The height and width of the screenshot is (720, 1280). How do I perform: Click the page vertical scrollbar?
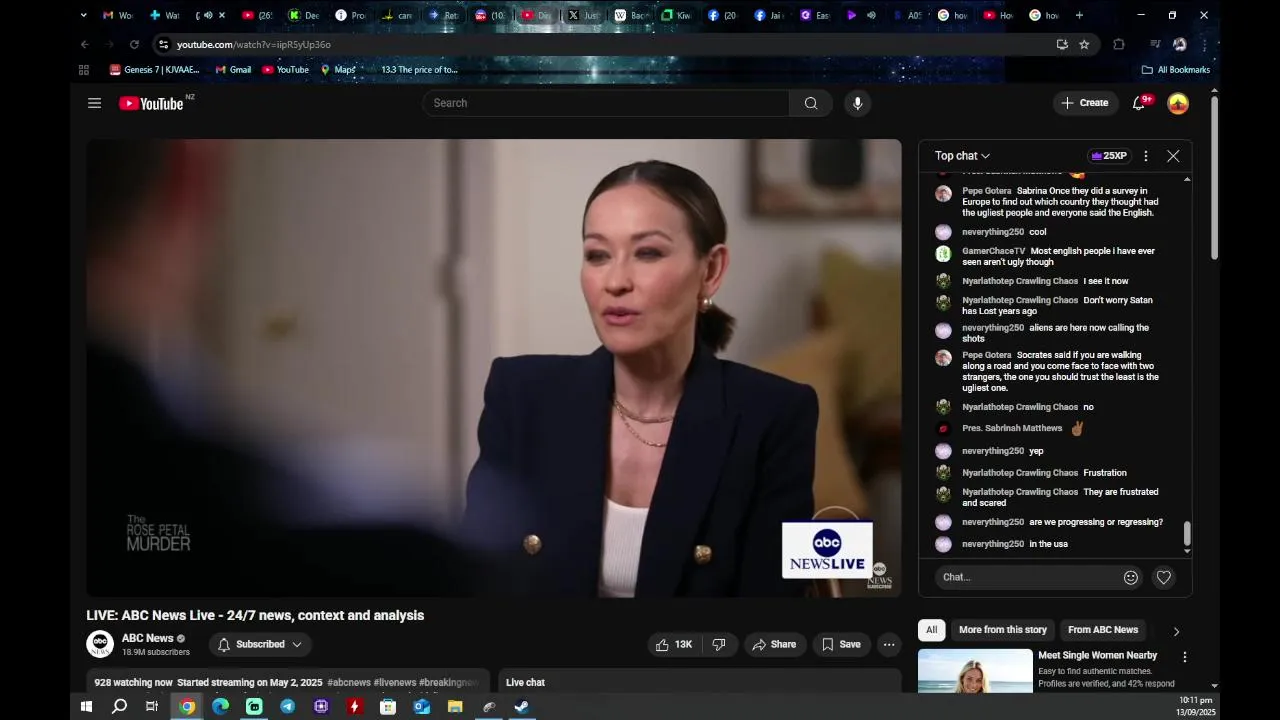pyautogui.click(x=1215, y=178)
